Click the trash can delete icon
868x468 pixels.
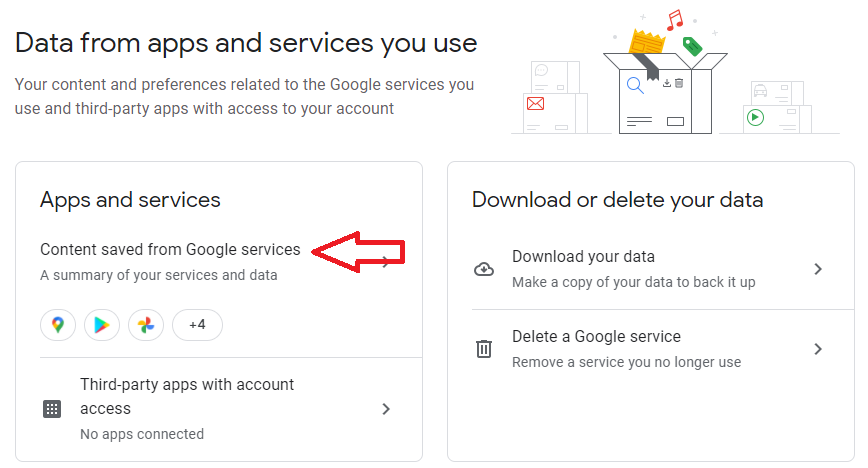[x=484, y=349]
